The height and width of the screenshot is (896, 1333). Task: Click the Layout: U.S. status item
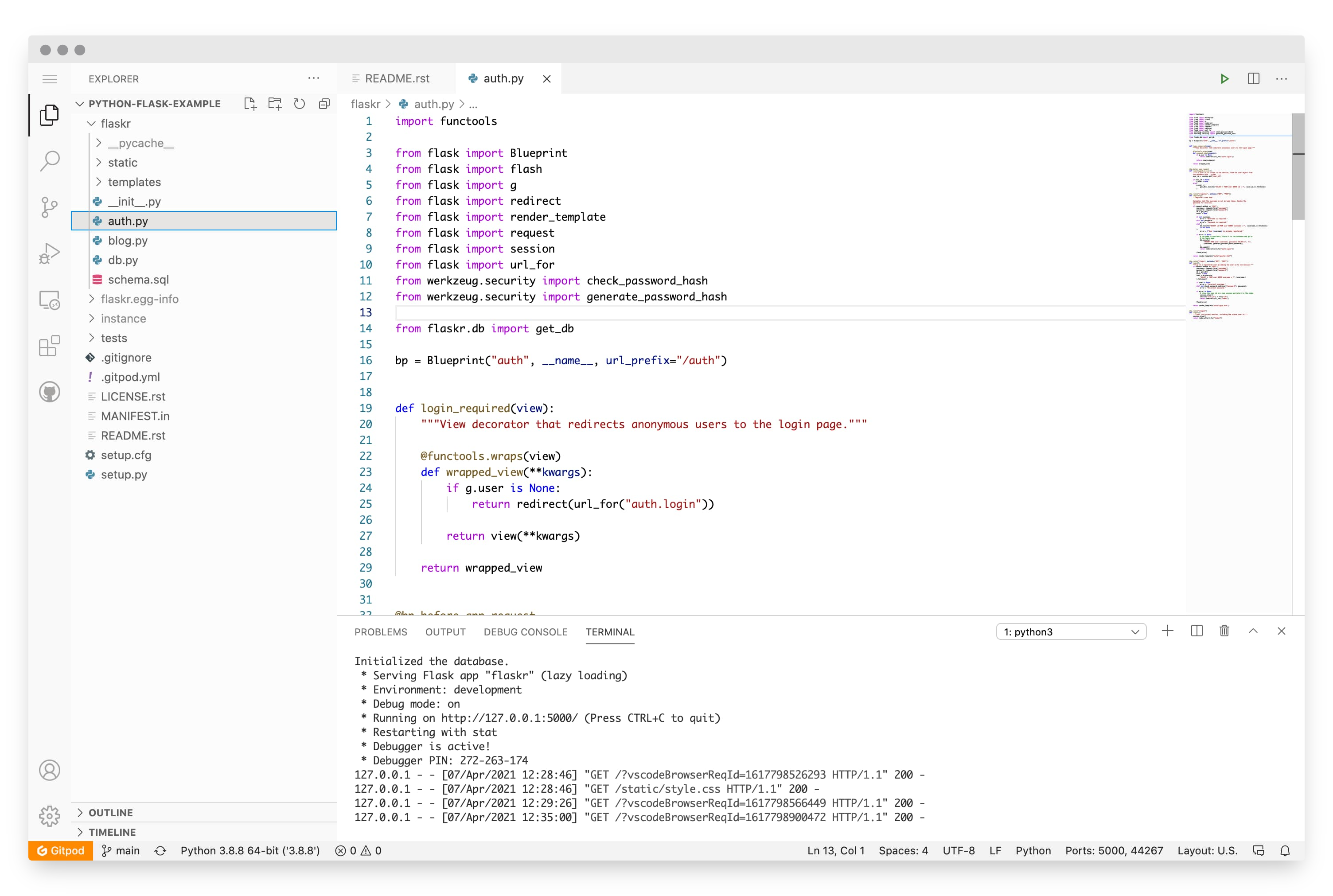coord(1207,850)
